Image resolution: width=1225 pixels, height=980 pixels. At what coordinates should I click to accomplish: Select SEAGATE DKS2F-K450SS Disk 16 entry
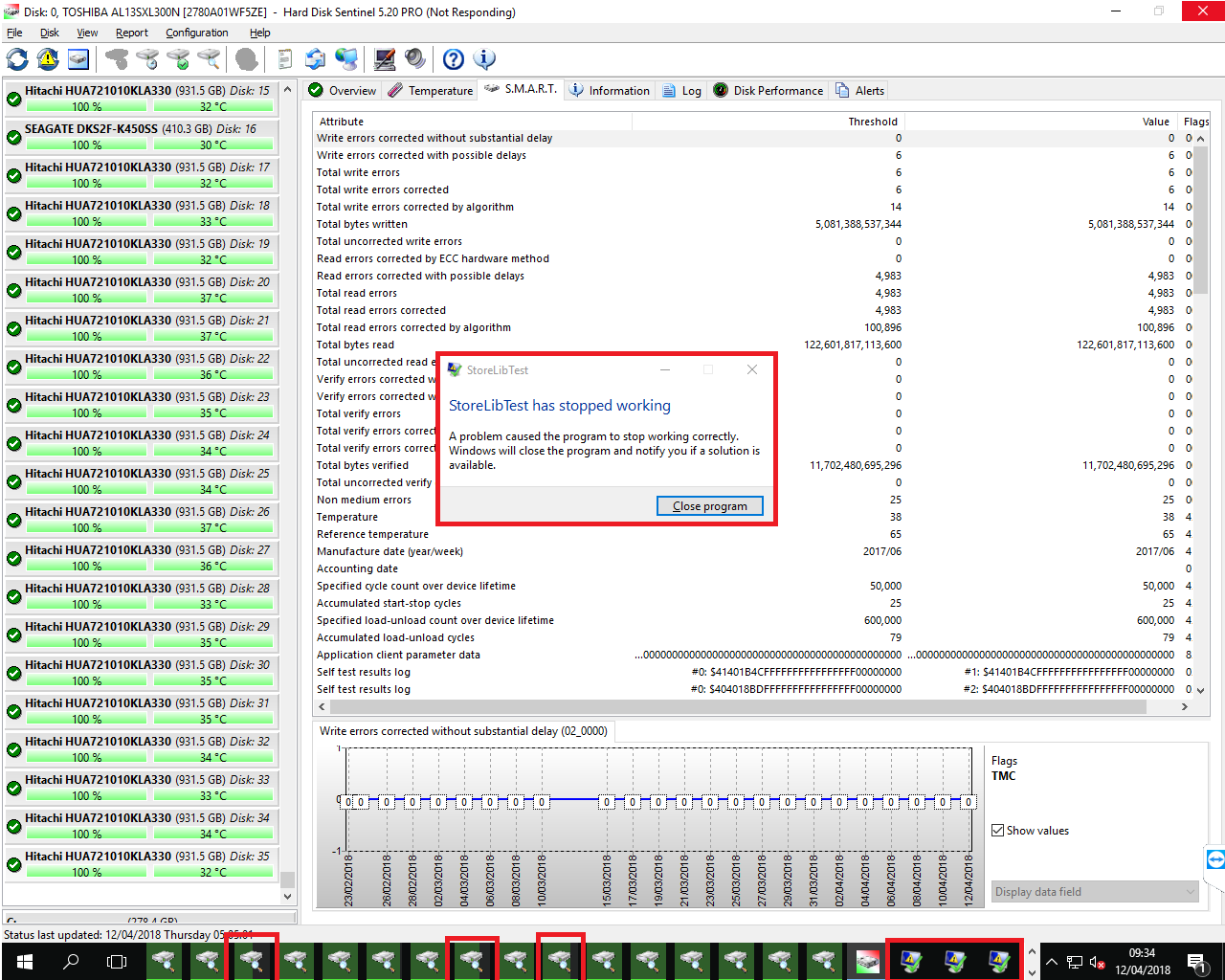(142, 136)
